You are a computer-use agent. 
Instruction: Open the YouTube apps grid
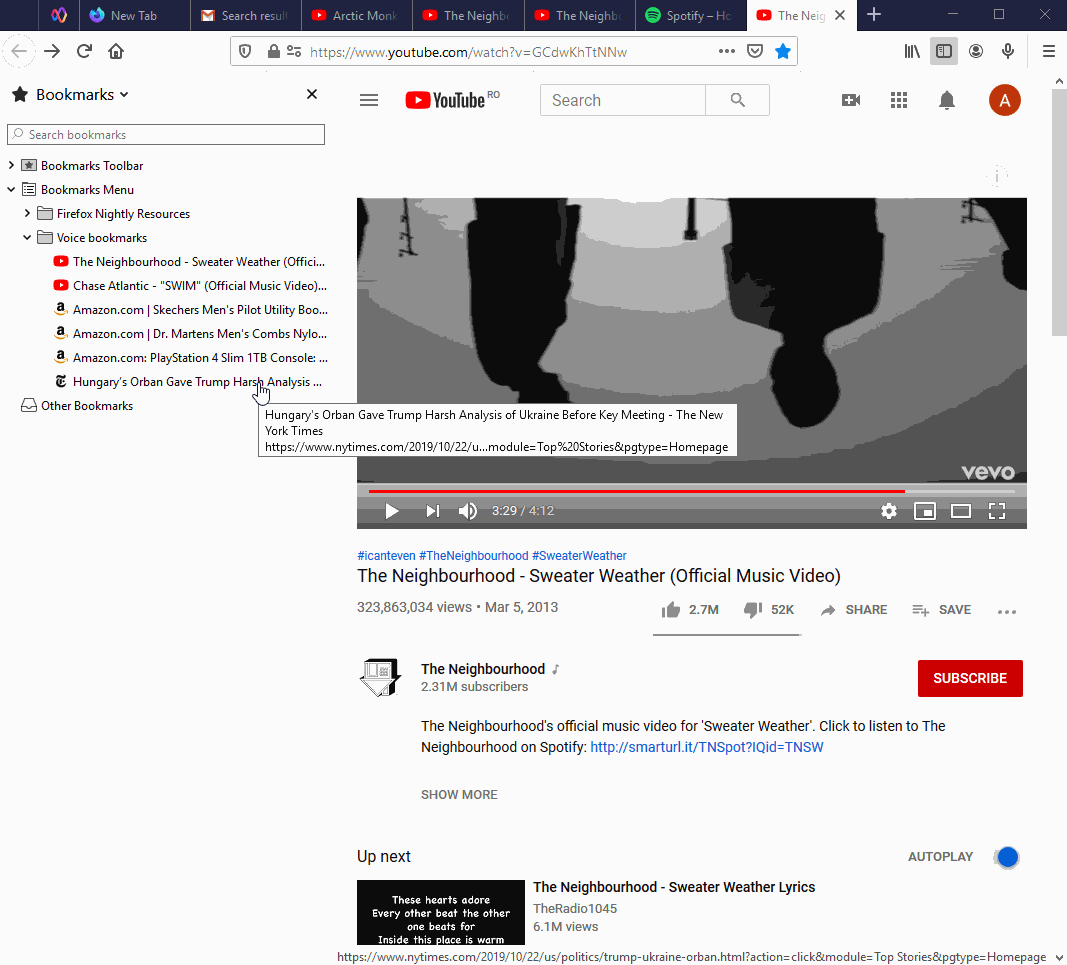pyautogui.click(x=899, y=100)
